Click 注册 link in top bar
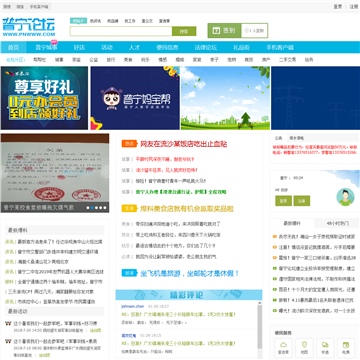Image resolution: width=360 pixels, height=360 pixels. point(353,6)
